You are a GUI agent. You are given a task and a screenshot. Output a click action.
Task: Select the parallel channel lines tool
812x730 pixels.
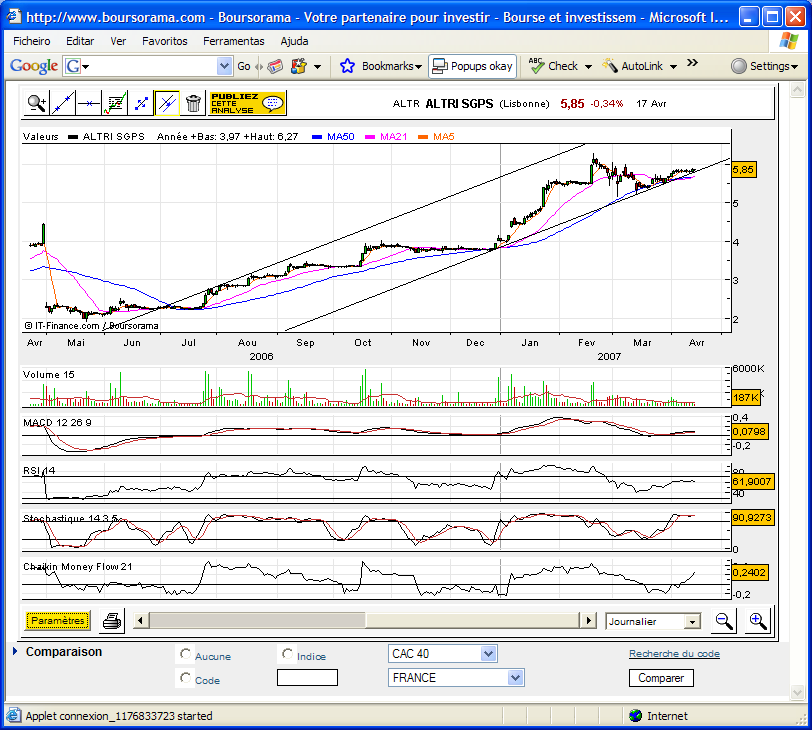[167, 104]
